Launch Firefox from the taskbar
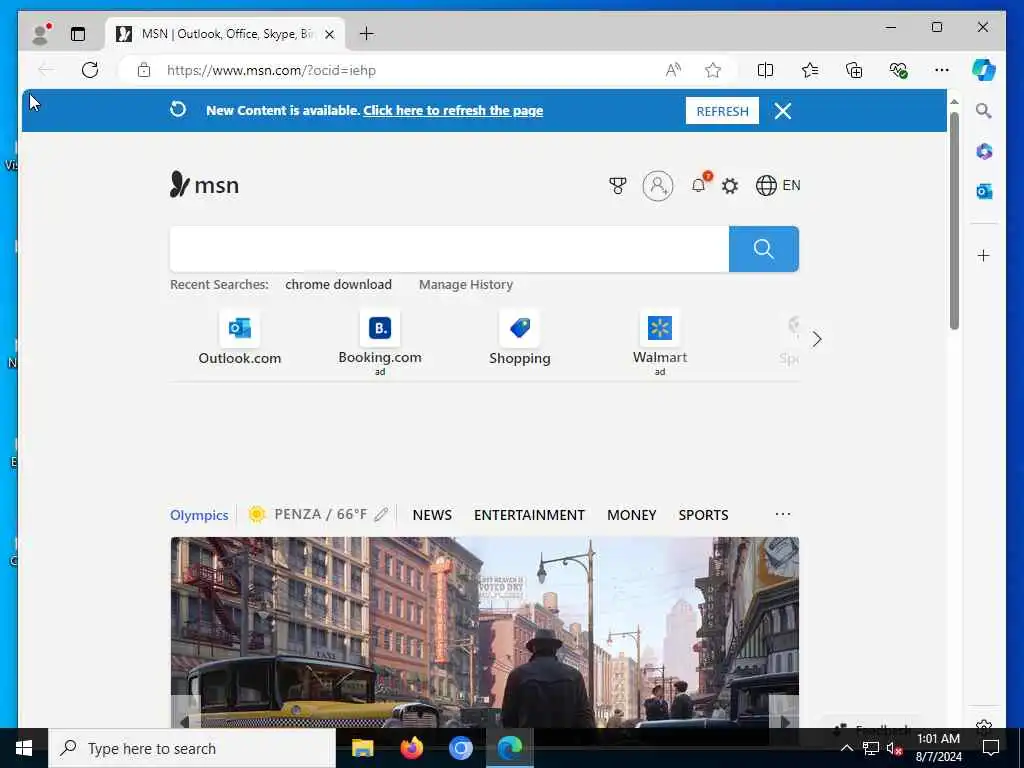 click(x=411, y=748)
